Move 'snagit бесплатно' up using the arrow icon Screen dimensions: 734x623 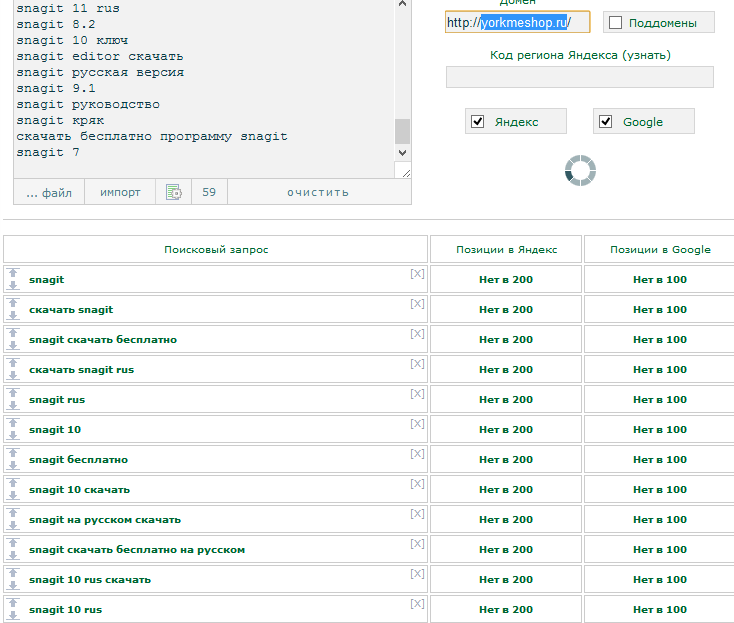point(13,452)
